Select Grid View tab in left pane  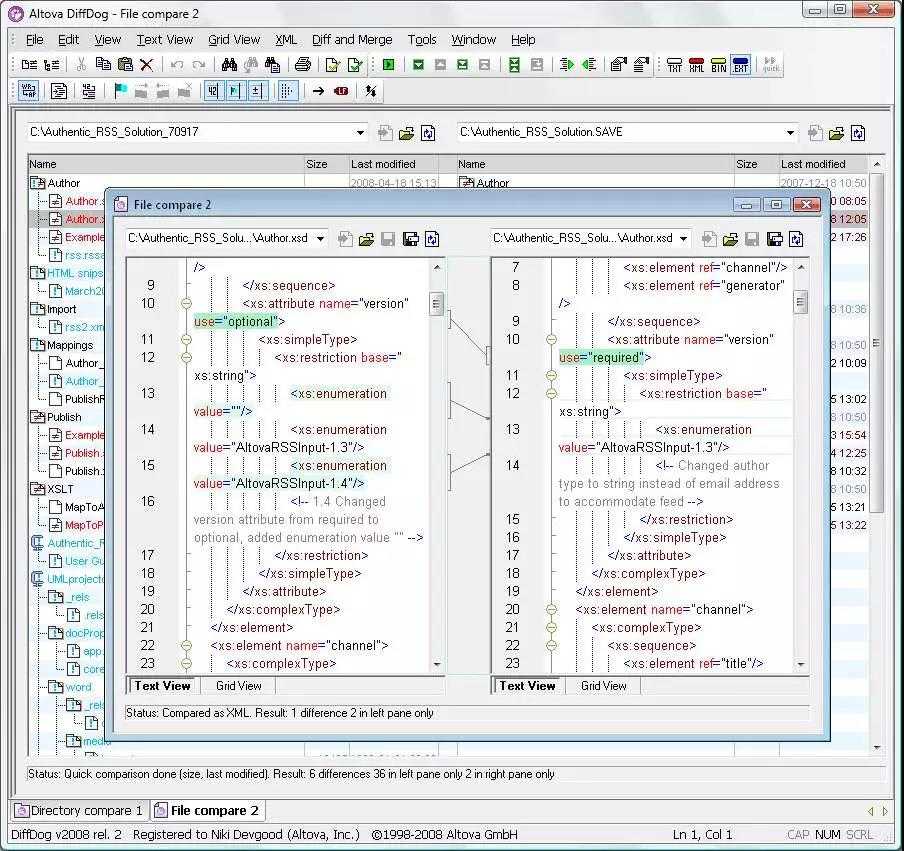tap(238, 686)
